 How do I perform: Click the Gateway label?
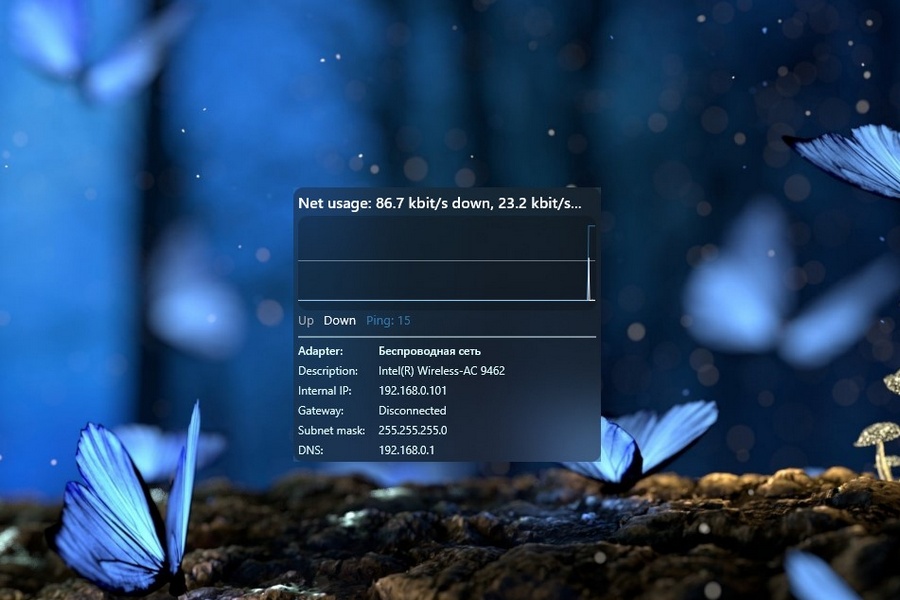tap(320, 411)
